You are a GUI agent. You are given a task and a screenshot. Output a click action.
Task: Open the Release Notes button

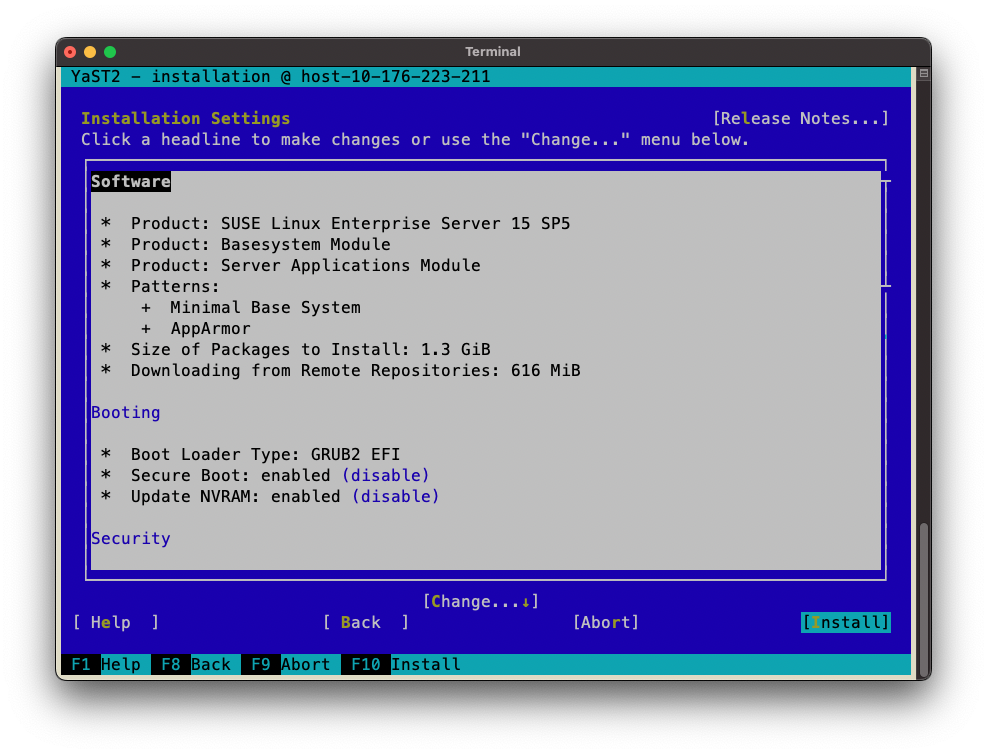(x=800, y=118)
